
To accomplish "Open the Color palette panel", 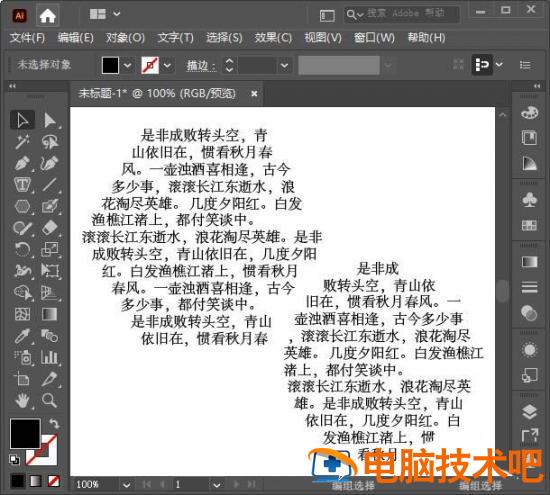I will [x=529, y=113].
